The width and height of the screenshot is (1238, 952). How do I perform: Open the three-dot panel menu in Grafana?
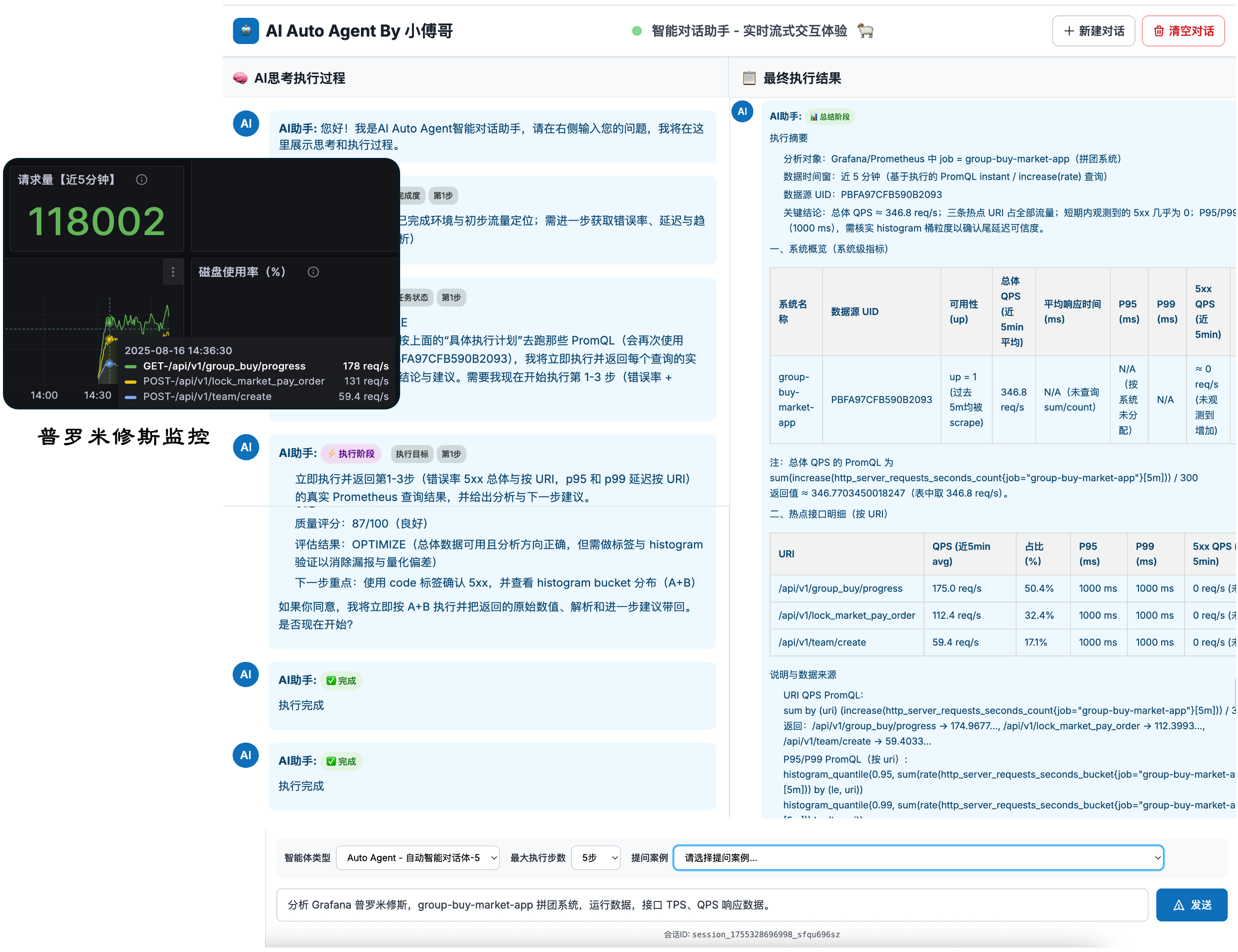point(173,272)
